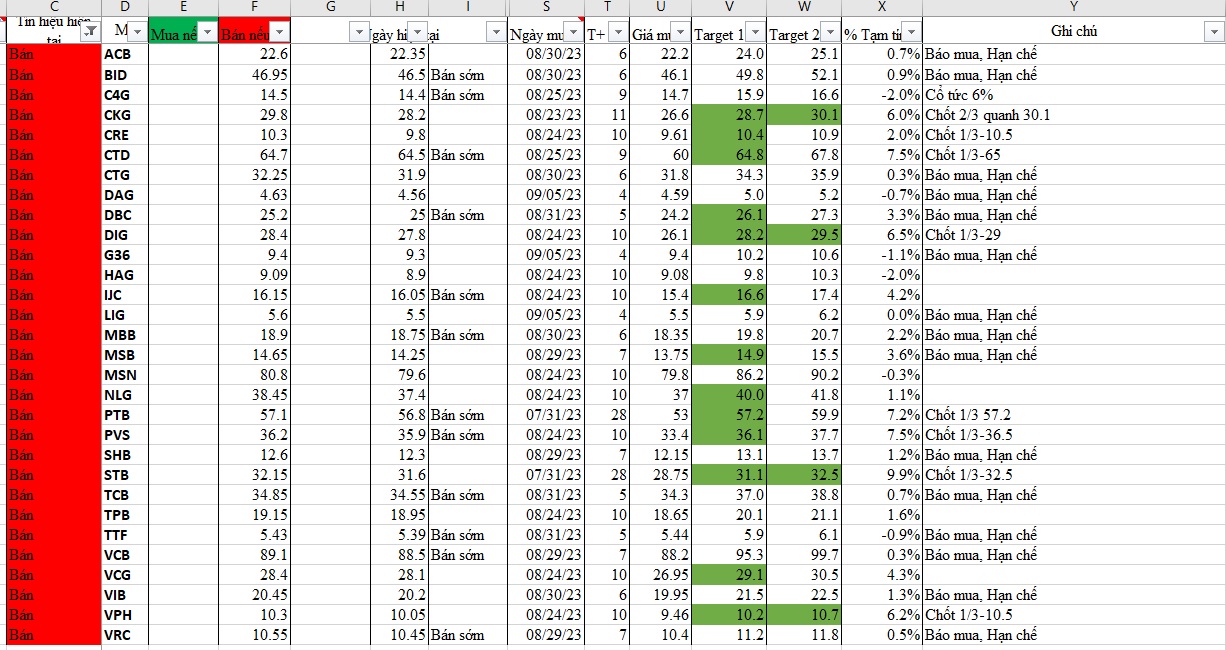Select column U by its header letter
The image size is (1226, 650).
[661, 8]
